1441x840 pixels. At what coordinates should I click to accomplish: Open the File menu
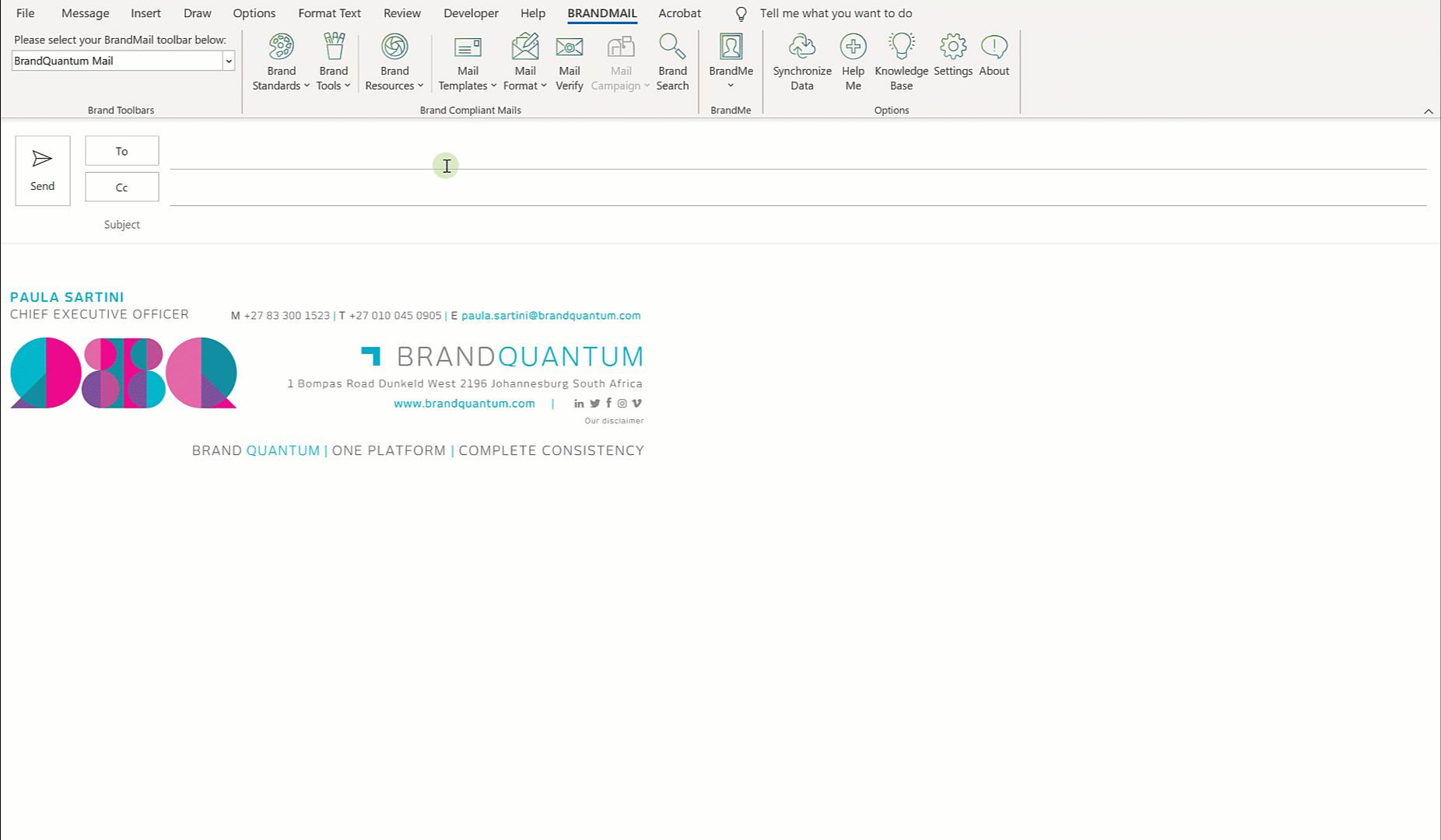point(25,13)
